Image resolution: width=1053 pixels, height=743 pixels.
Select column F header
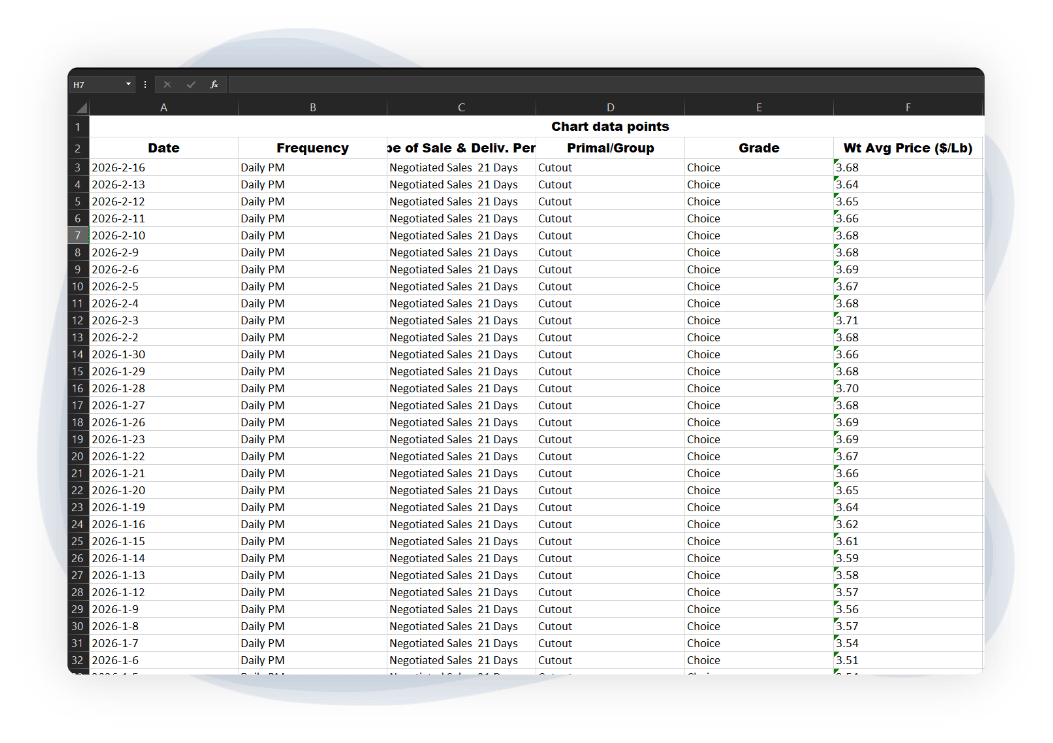coord(907,108)
